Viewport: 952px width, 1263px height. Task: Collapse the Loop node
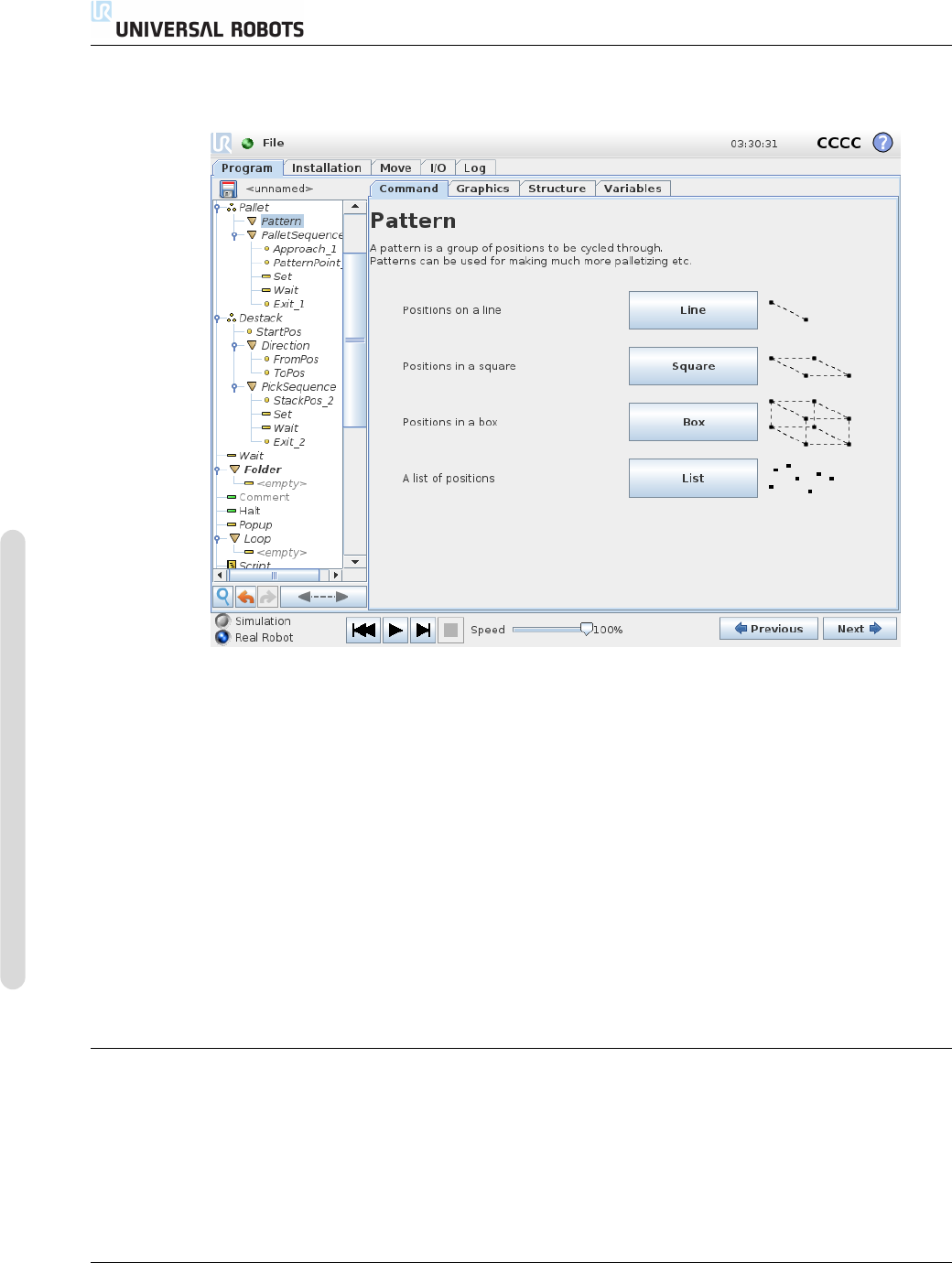coord(217,539)
